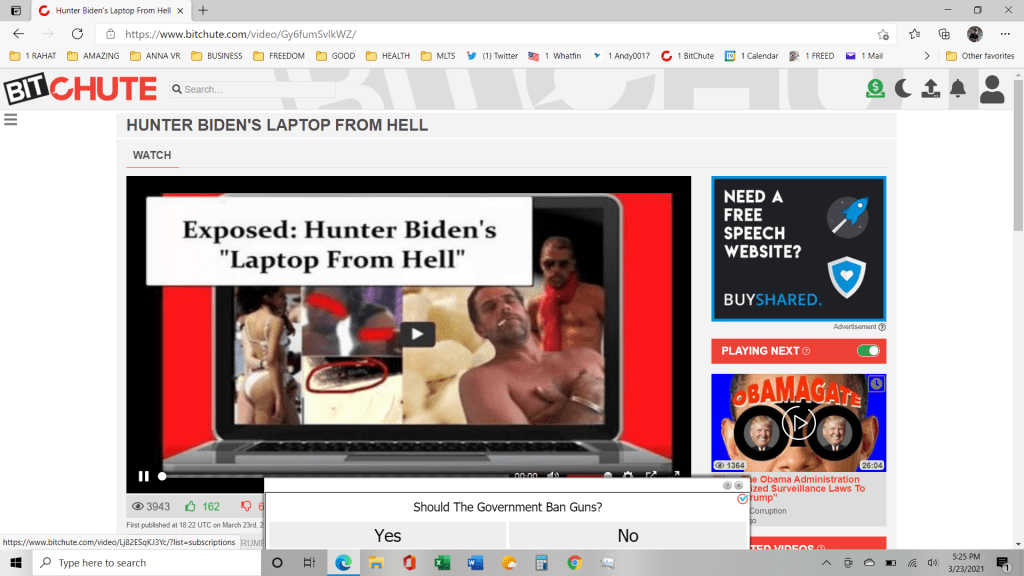Click the video progress bar

330,477
